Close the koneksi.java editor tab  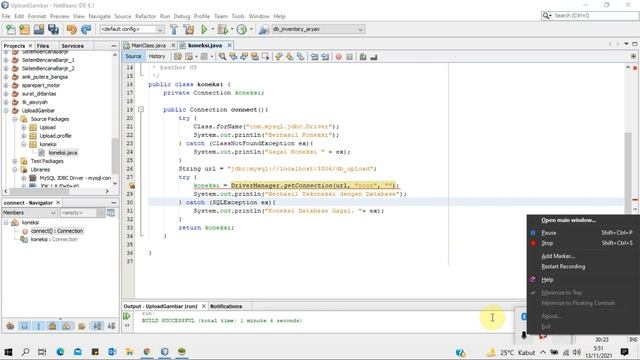[229, 45]
